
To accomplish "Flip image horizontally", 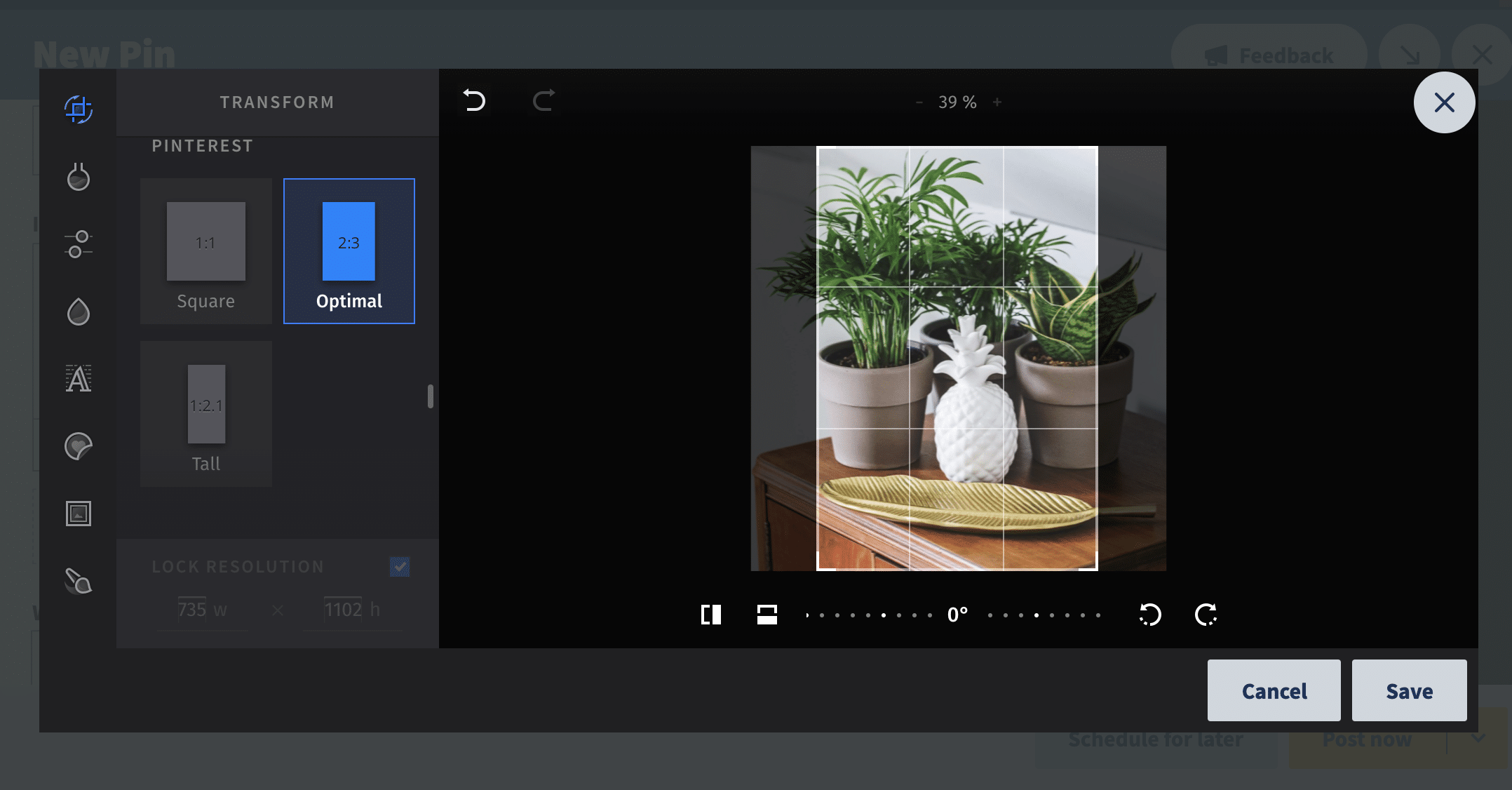I will pos(711,615).
